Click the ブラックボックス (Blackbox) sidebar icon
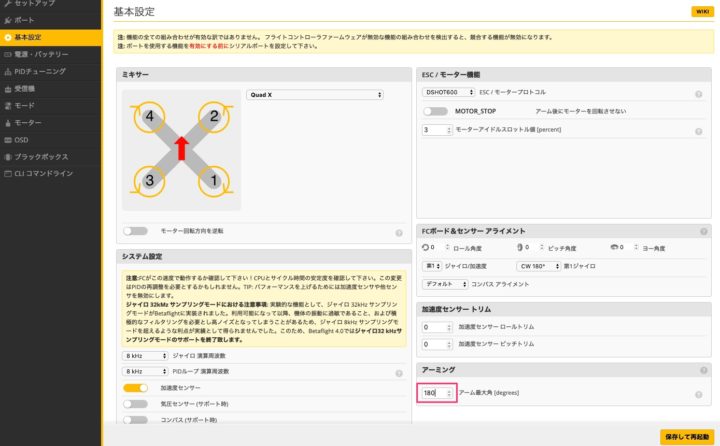The image size is (720, 446). pos(8,156)
